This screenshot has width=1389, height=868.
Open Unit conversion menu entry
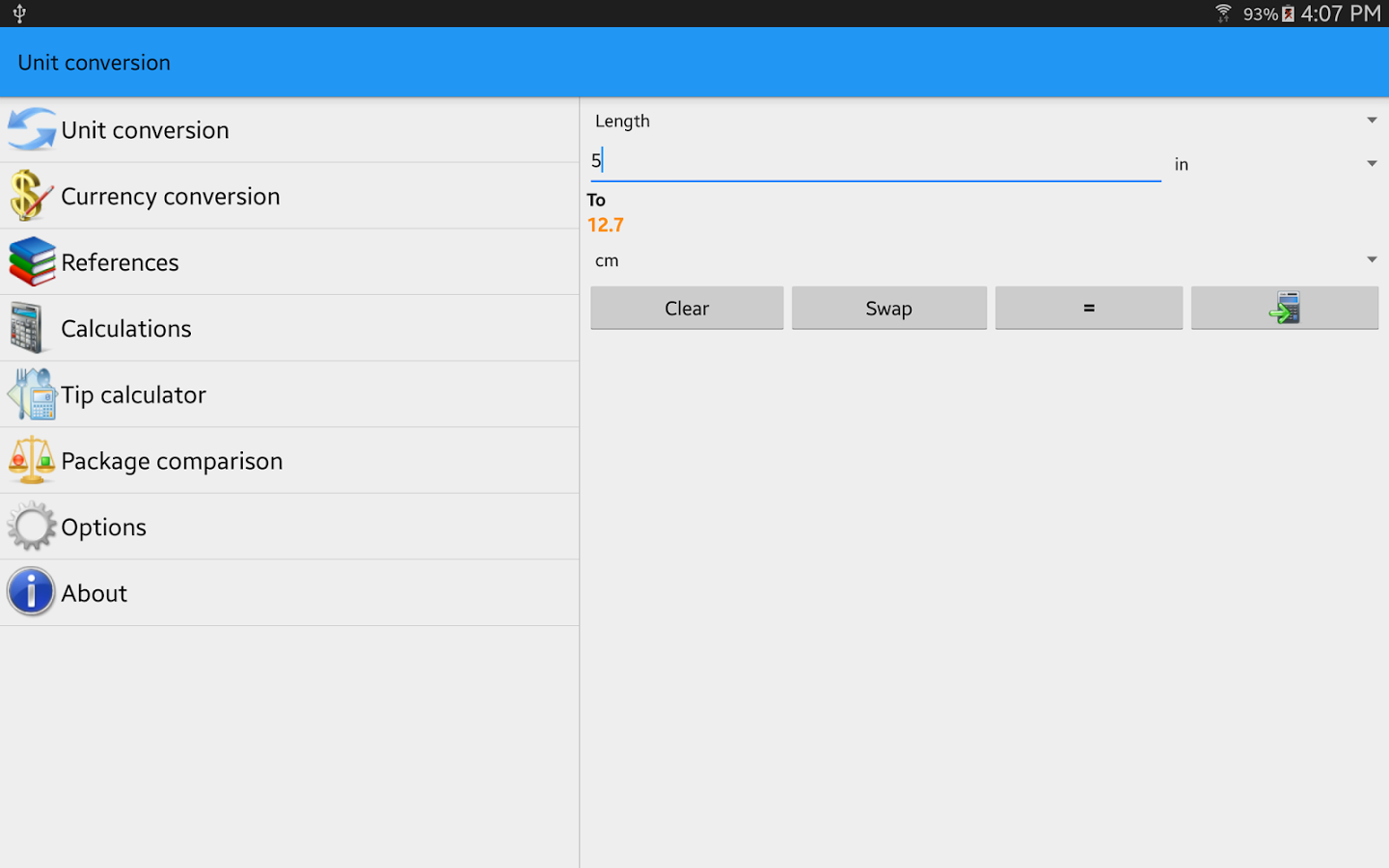(x=289, y=129)
